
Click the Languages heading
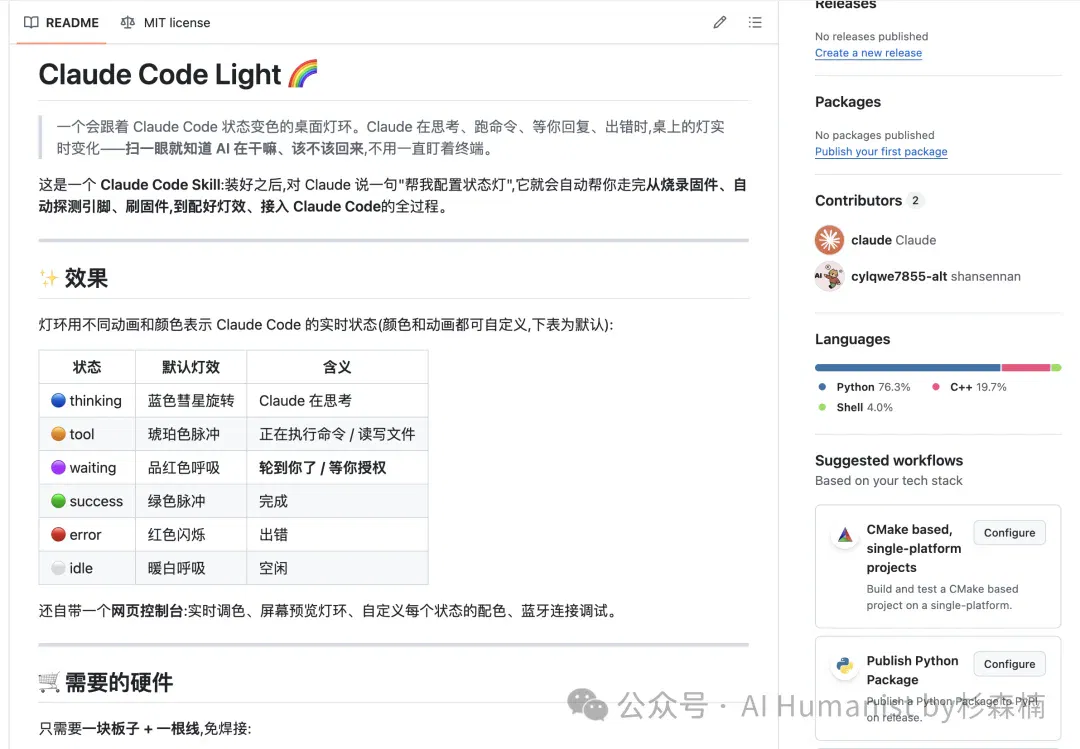[852, 339]
